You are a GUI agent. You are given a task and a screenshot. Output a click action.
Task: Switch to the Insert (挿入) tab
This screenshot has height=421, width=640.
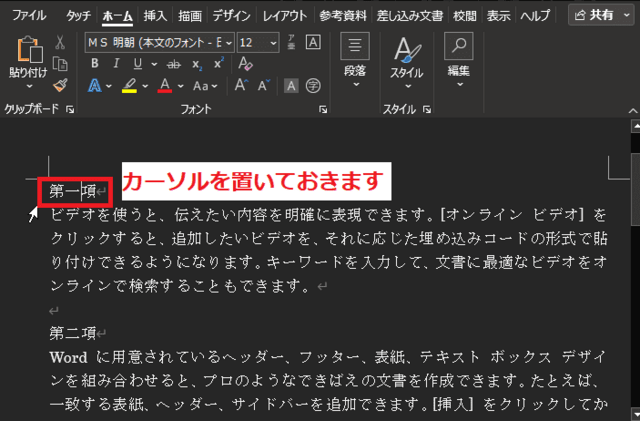[x=155, y=16]
